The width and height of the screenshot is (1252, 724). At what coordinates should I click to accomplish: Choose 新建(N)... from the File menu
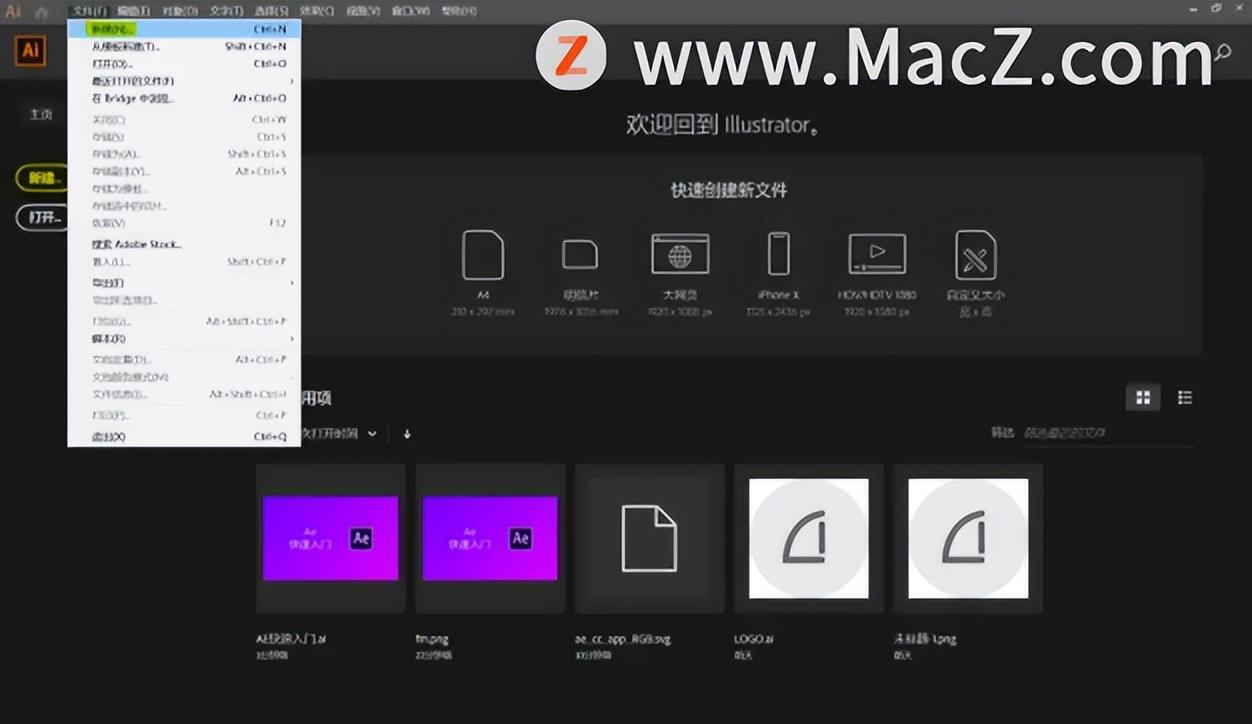tap(184, 29)
